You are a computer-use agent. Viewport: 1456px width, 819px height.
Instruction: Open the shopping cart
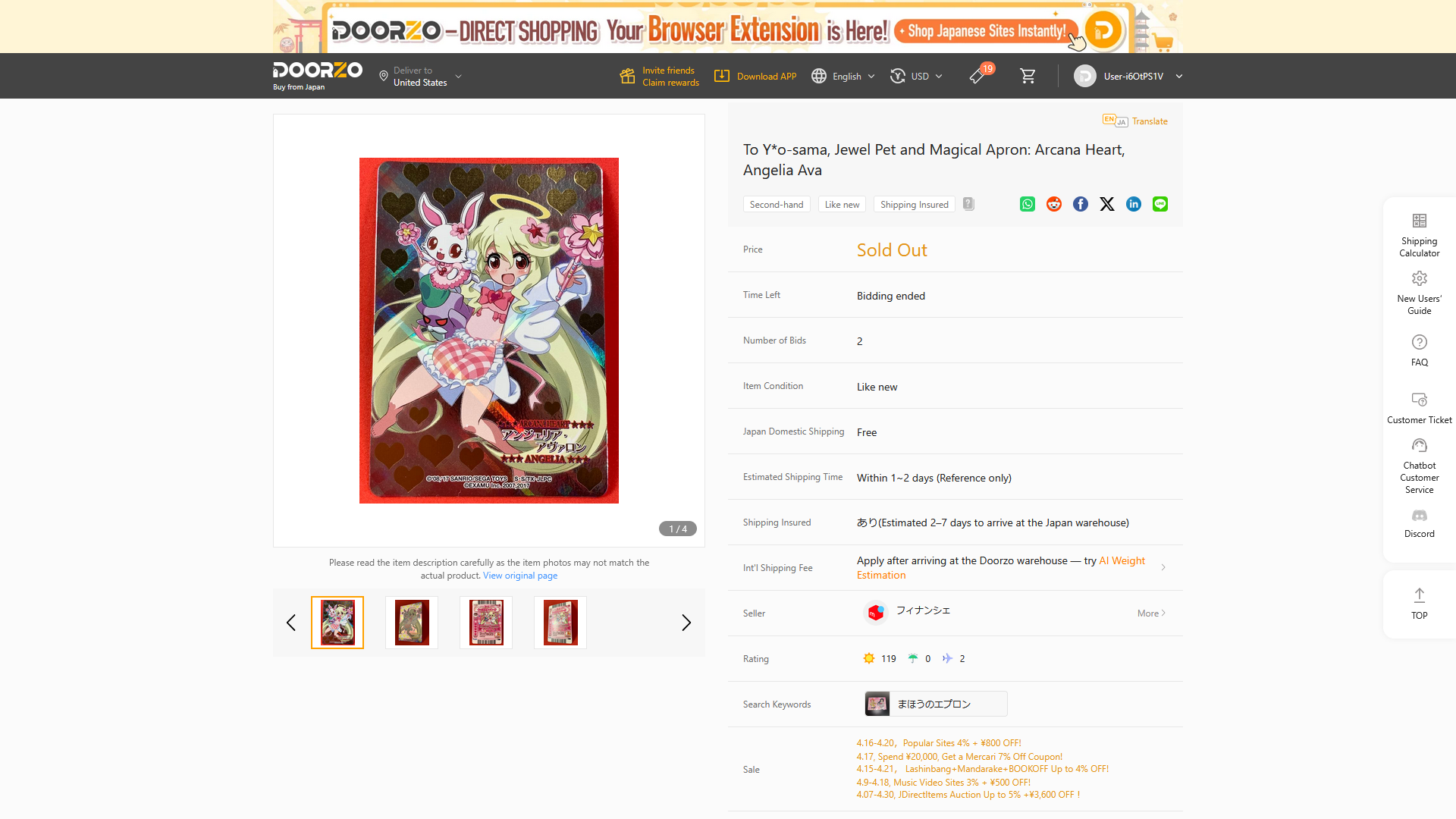pyautogui.click(x=1028, y=76)
